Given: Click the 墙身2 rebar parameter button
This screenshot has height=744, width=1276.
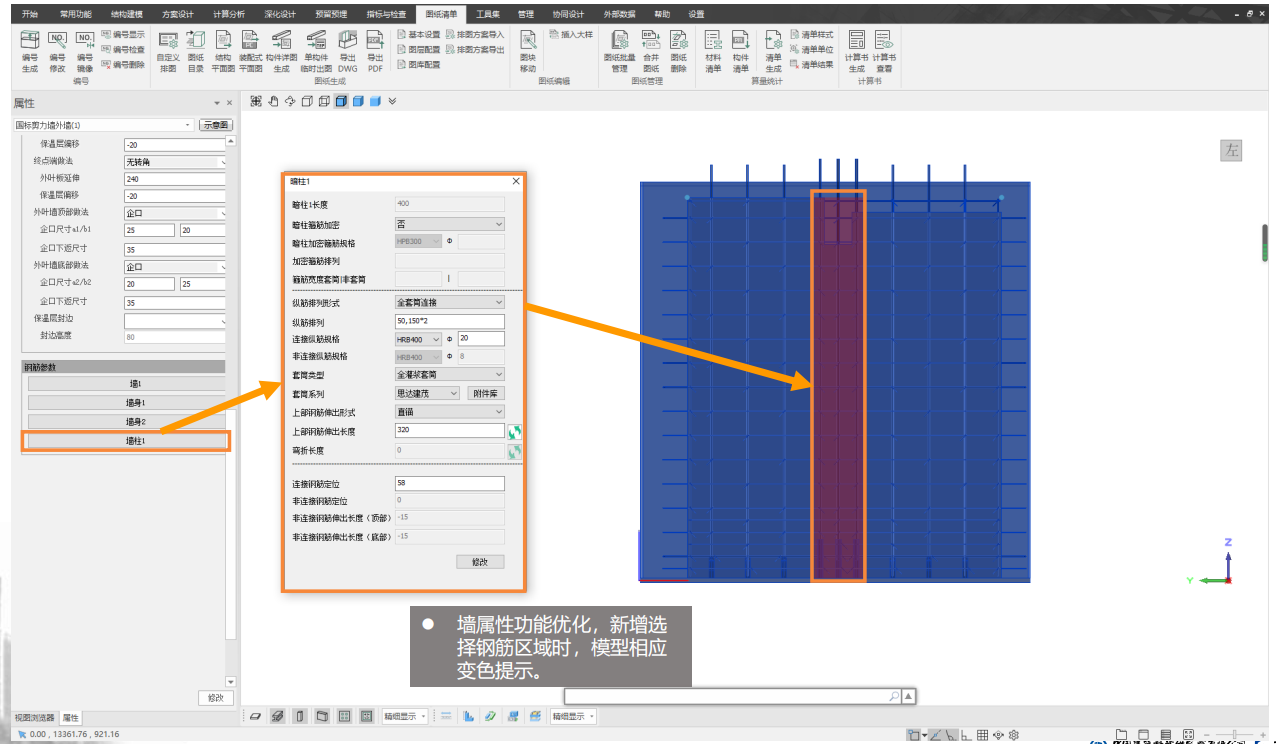Looking at the screenshot, I should click(126, 421).
